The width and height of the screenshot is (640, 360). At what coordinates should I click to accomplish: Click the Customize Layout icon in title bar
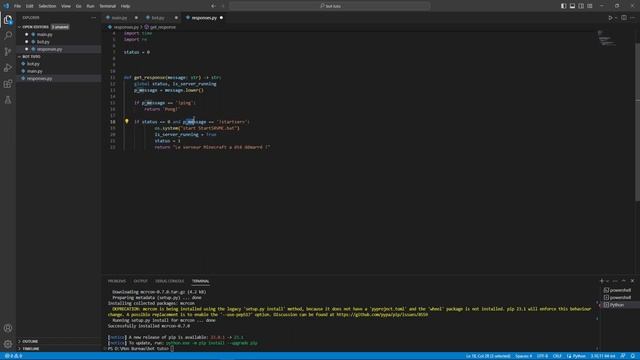[590, 6]
